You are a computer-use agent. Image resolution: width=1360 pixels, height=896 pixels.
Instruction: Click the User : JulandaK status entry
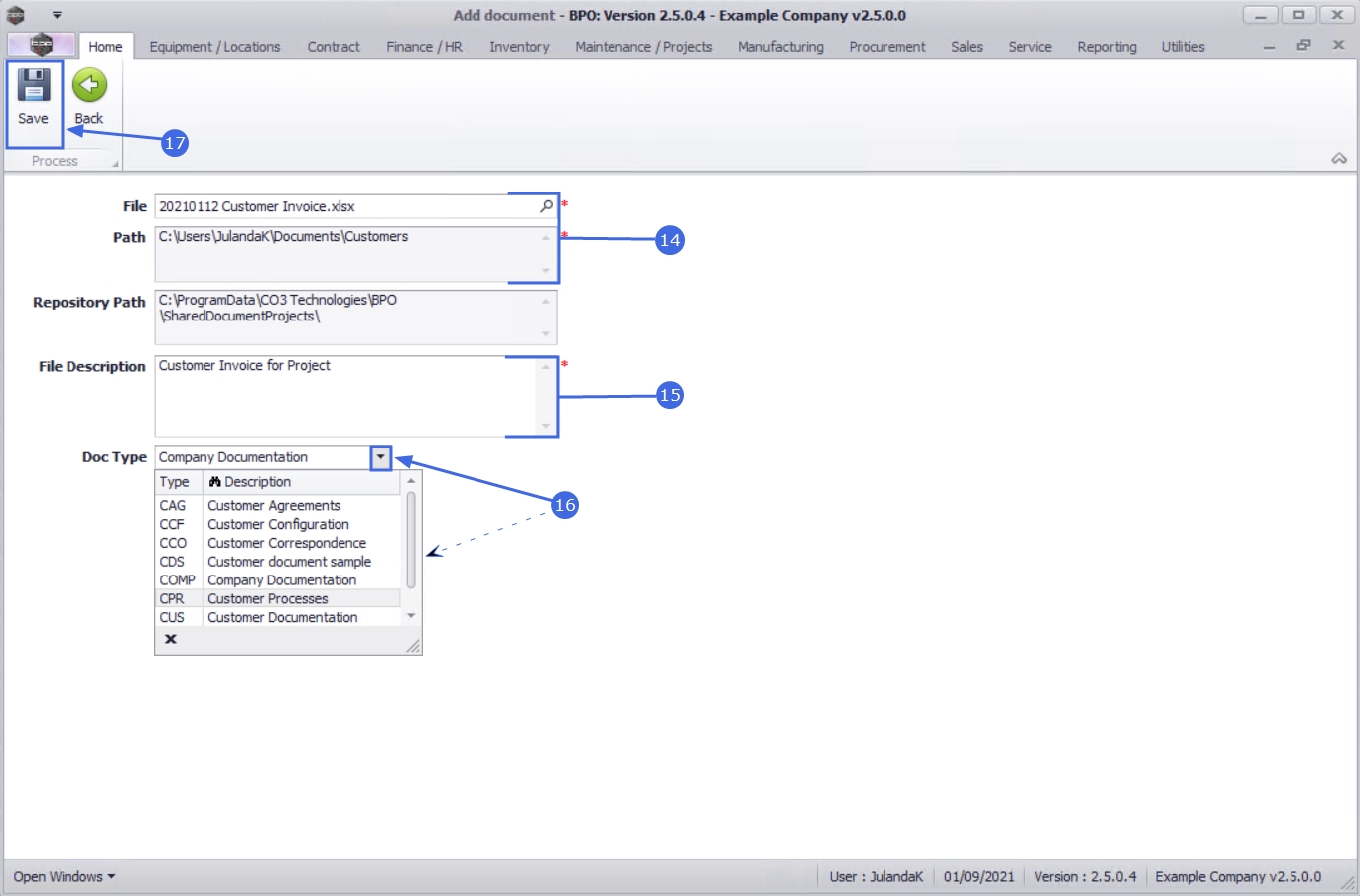pyautogui.click(x=877, y=877)
